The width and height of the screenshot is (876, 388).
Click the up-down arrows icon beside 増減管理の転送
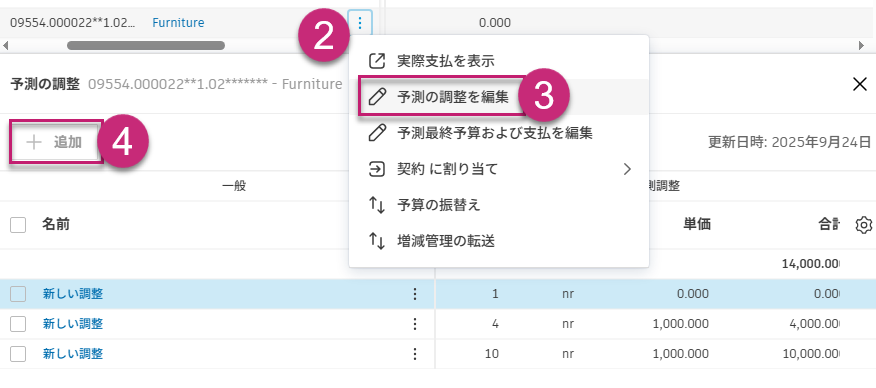click(378, 241)
